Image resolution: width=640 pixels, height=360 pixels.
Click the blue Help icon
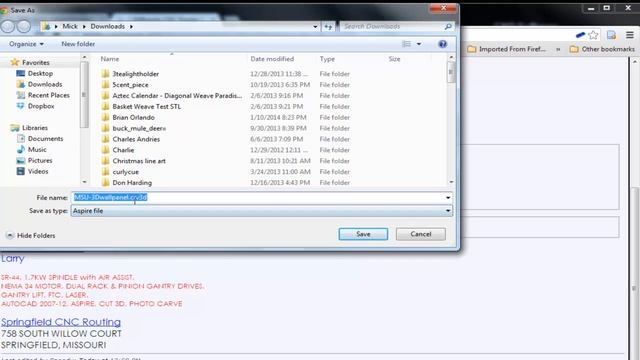pos(442,44)
